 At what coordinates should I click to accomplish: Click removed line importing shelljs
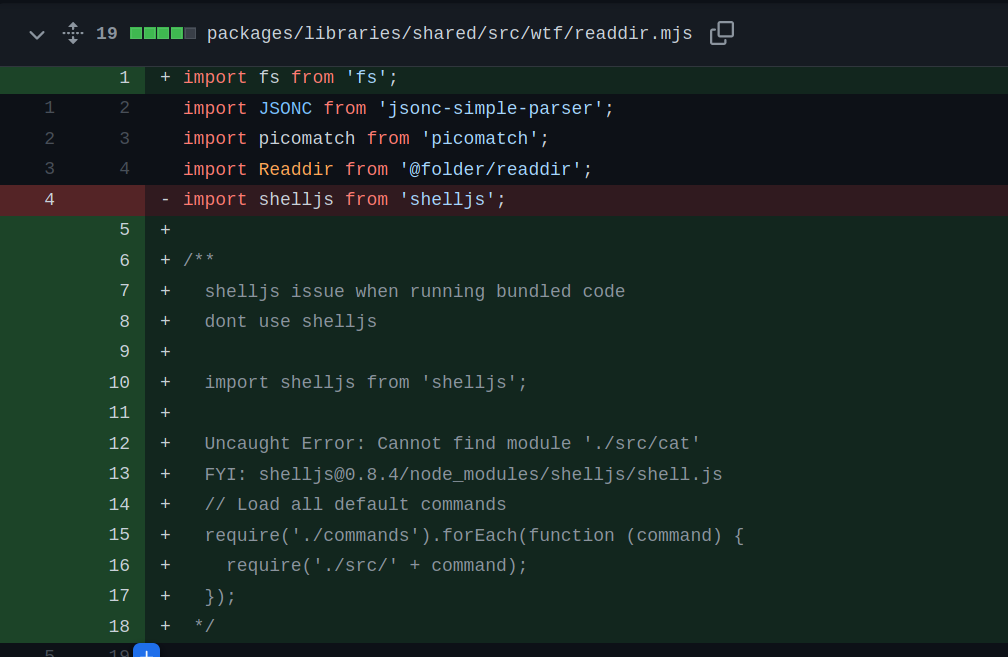coord(345,199)
